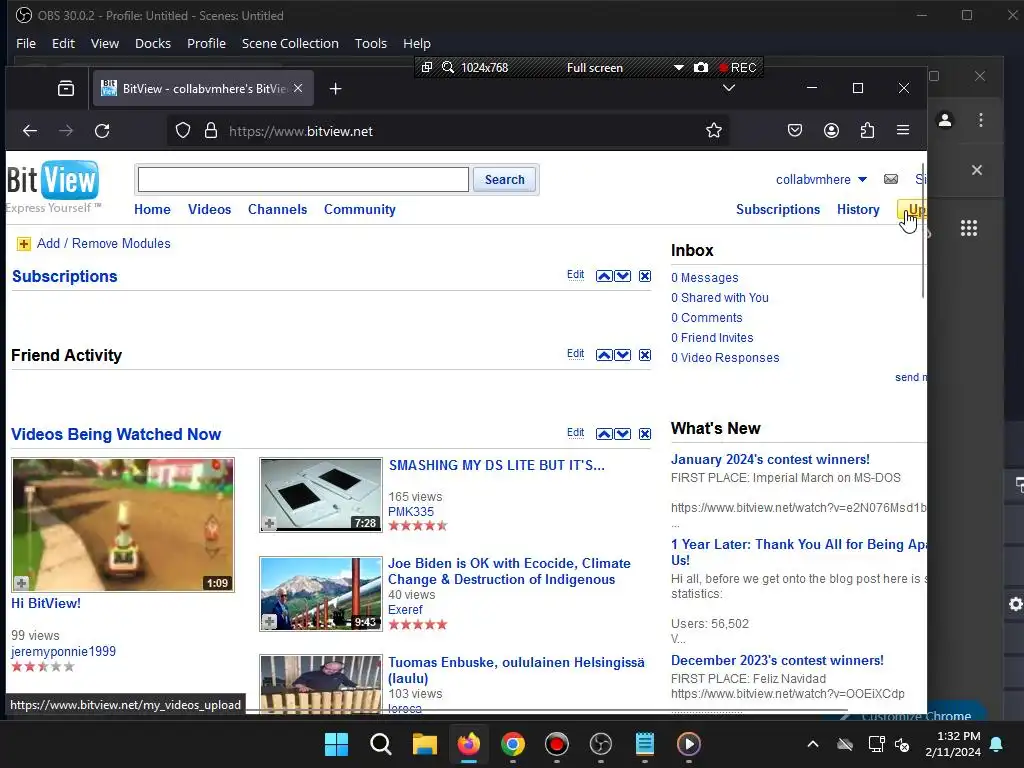Screen dimensions: 1024x768
Task: Click the padlock site info icon
Action: (210, 131)
